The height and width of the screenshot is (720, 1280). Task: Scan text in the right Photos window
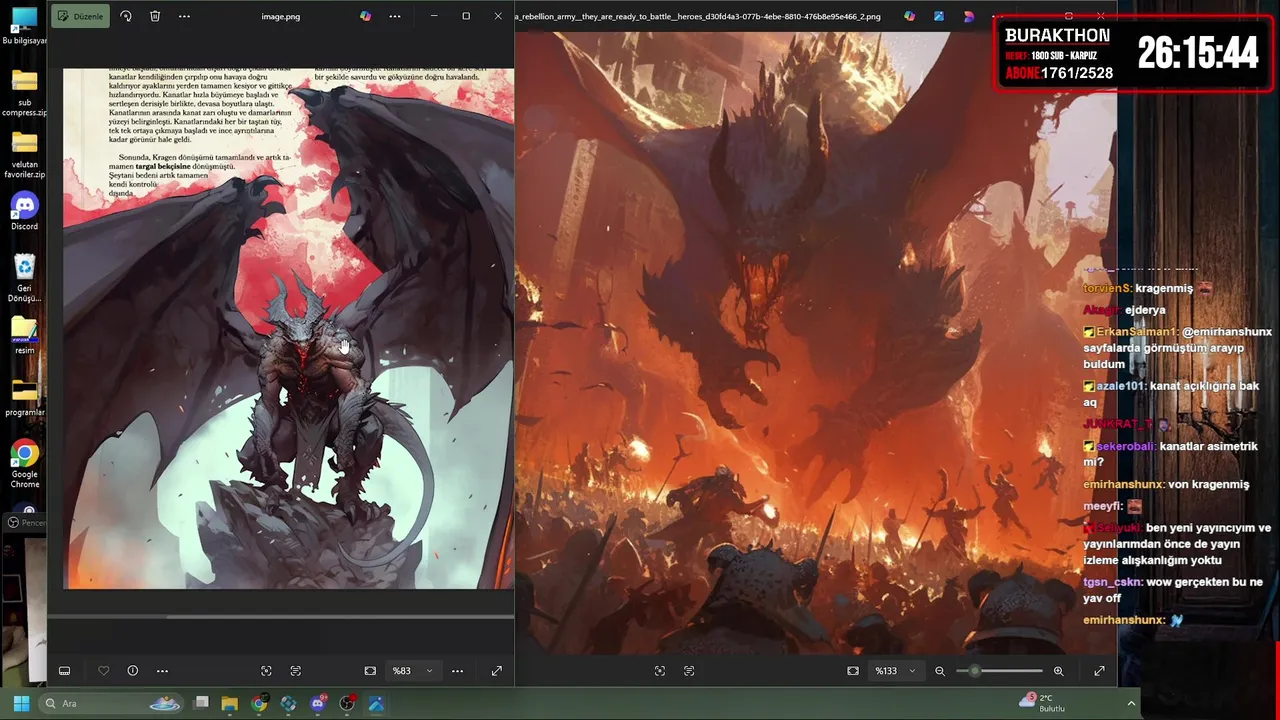[x=689, y=671]
